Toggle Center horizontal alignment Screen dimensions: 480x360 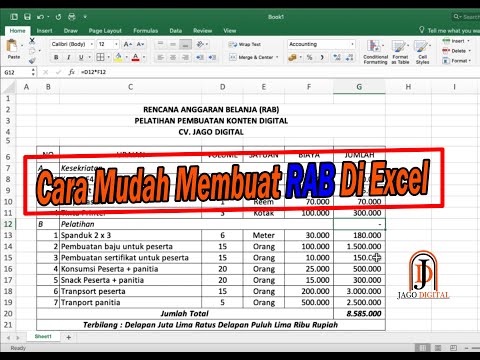point(173,57)
